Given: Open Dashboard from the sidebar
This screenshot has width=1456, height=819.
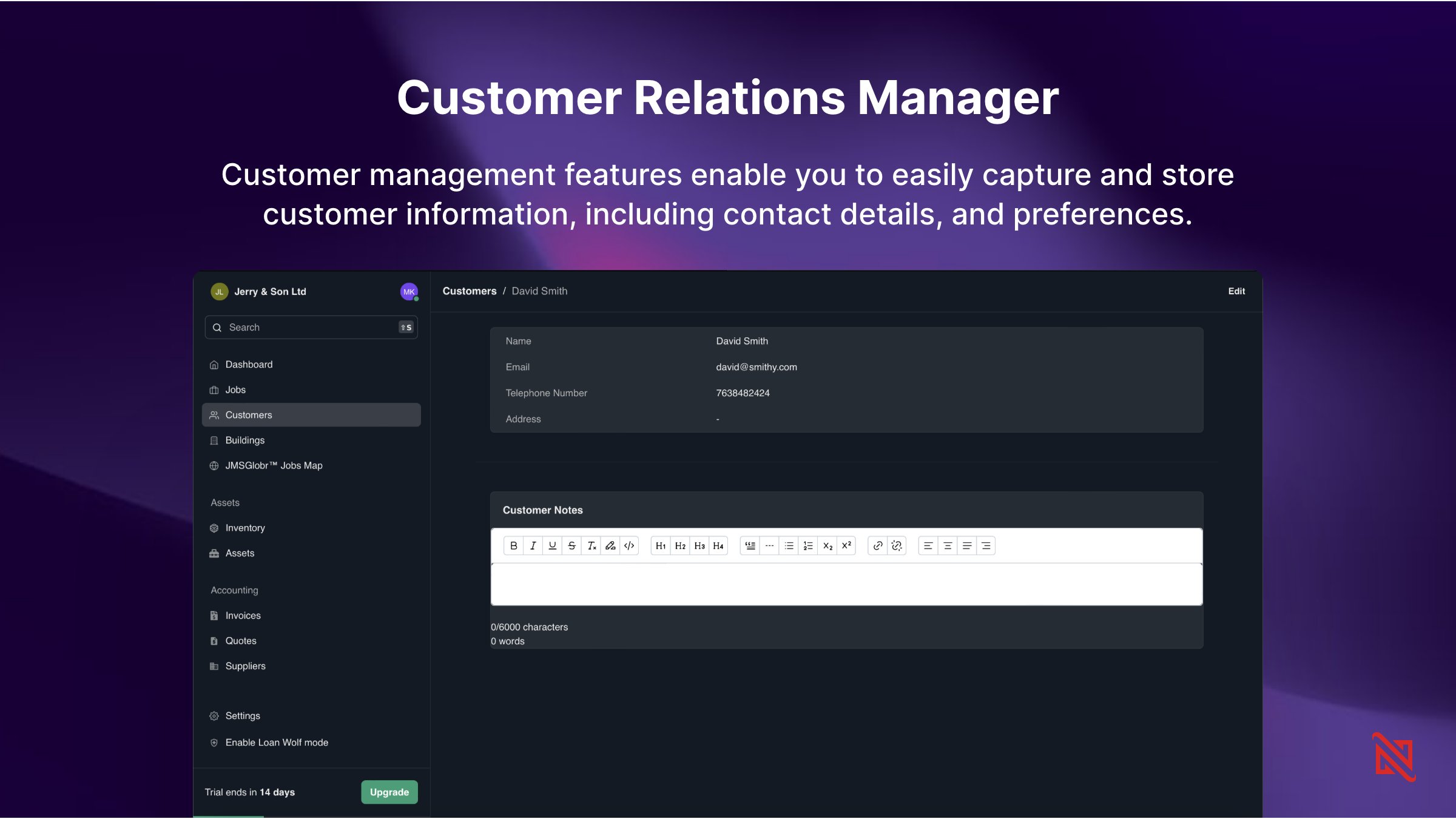Looking at the screenshot, I should coord(311,364).
